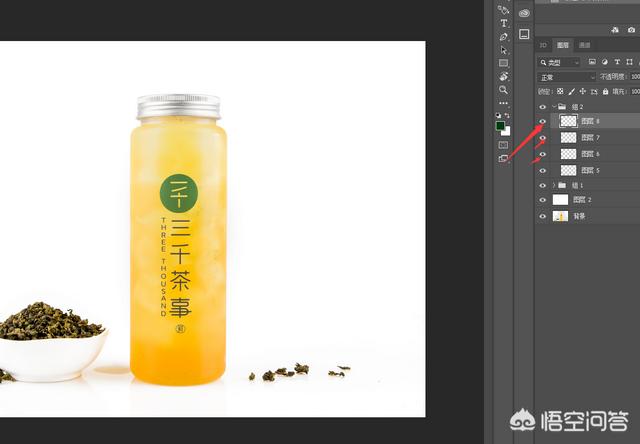Hide the 背景 layer
This screenshot has width=640, height=444.
pos(542,216)
